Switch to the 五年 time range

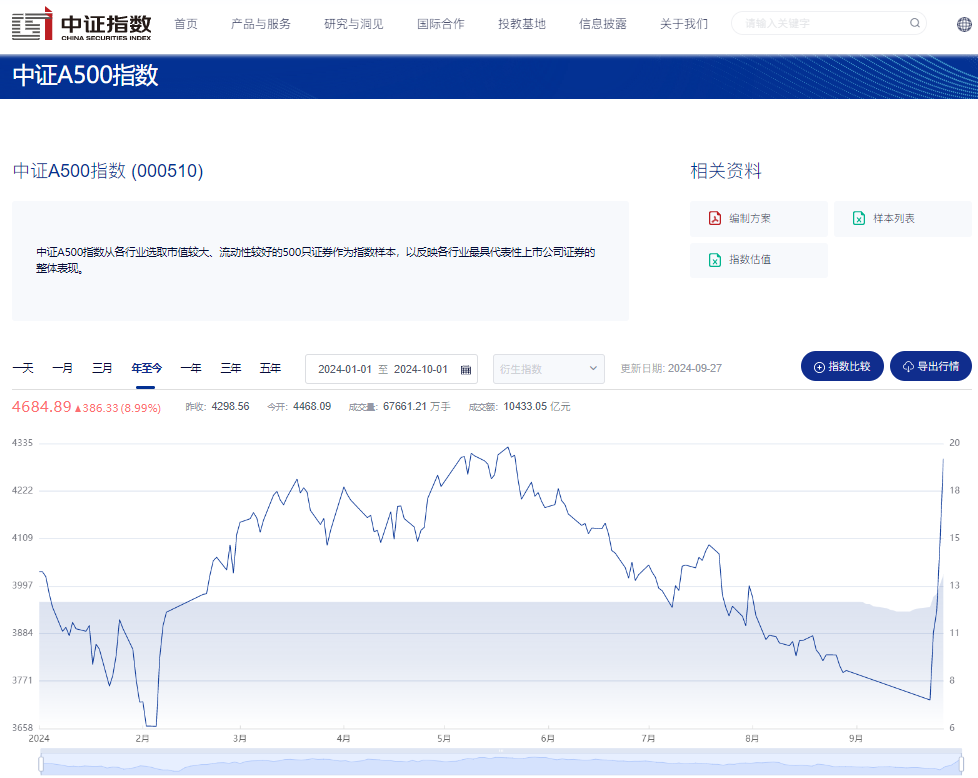(x=270, y=368)
